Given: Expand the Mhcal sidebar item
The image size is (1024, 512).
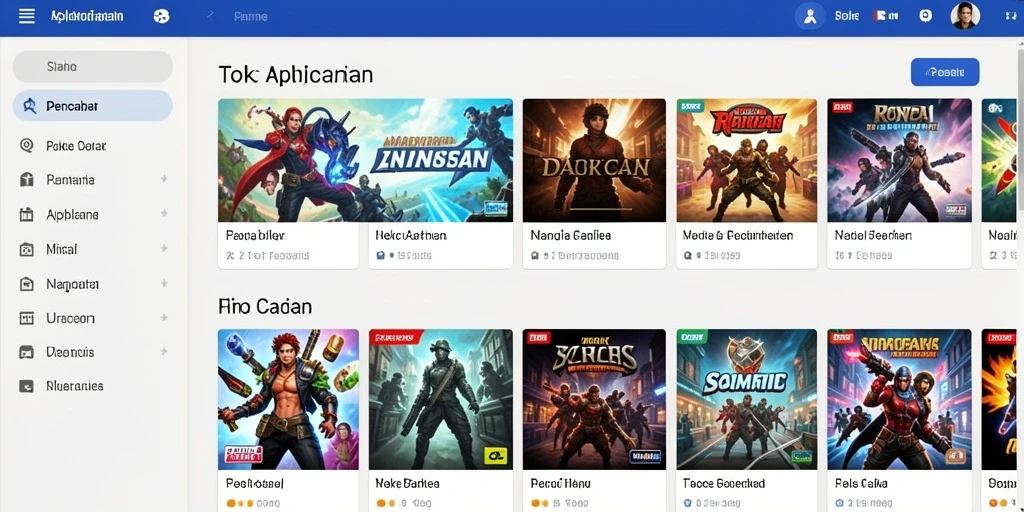Looking at the screenshot, I should click(164, 248).
